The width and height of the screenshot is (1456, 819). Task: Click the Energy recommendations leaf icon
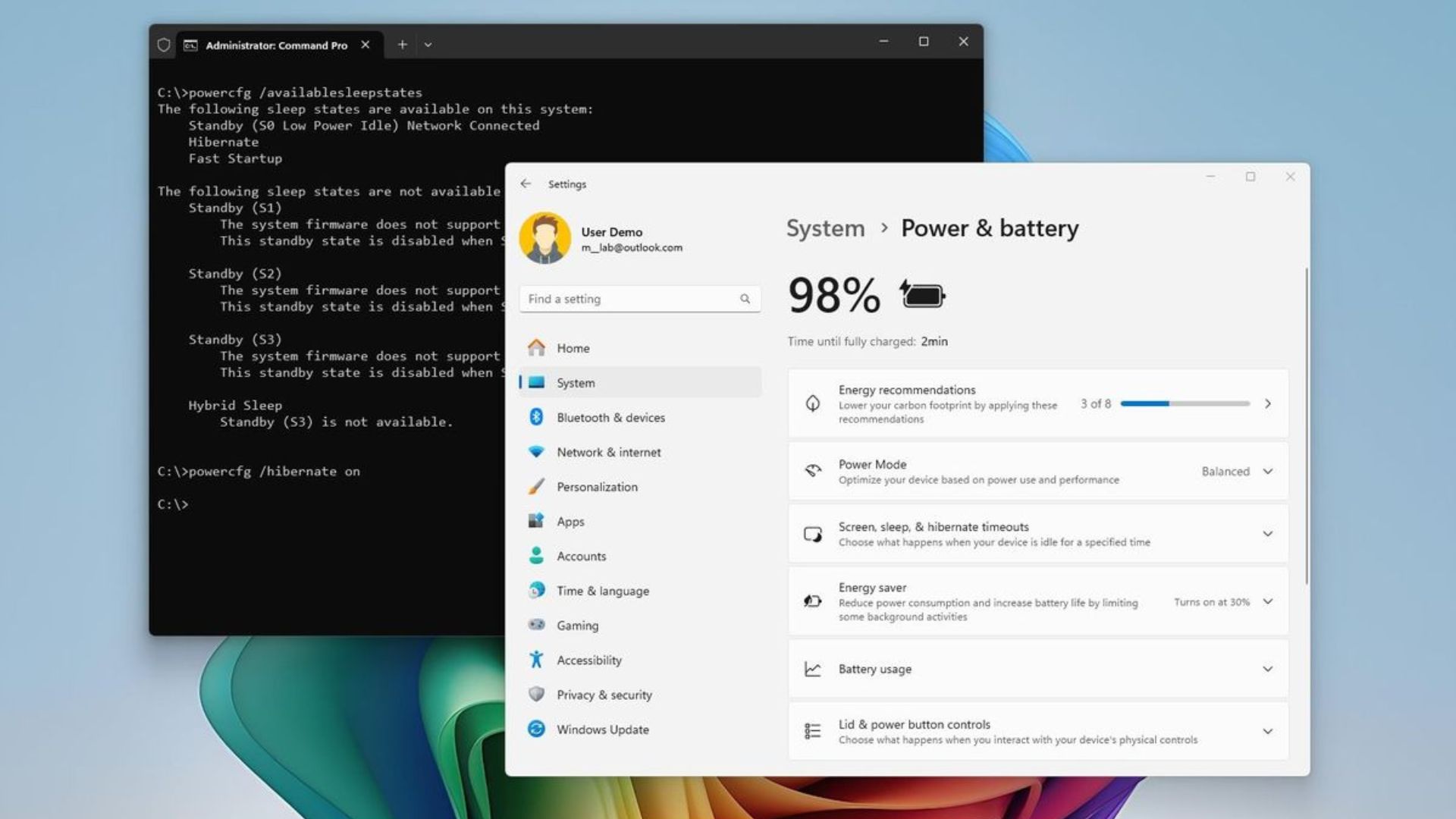coord(812,403)
